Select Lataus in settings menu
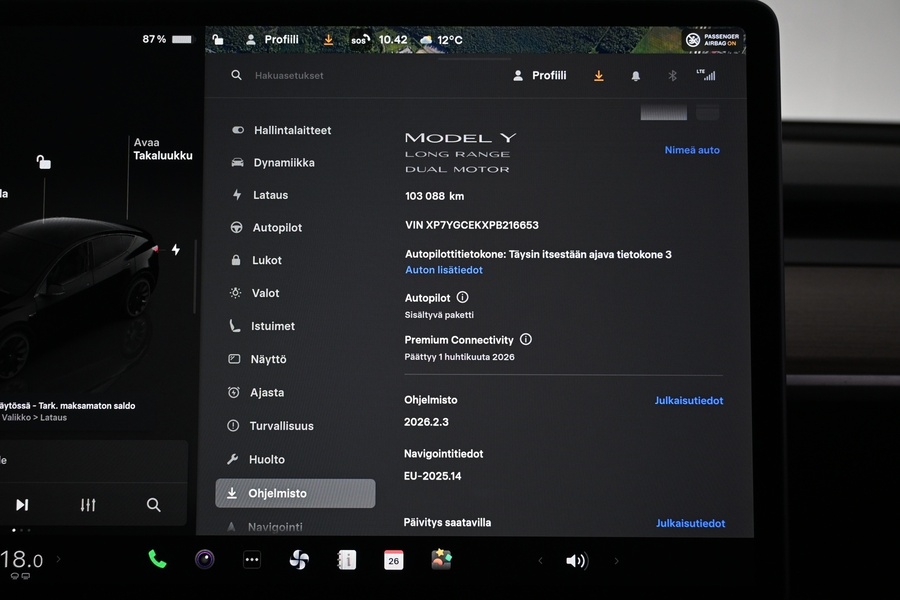Screen dimensions: 900x600 [x=270, y=195]
